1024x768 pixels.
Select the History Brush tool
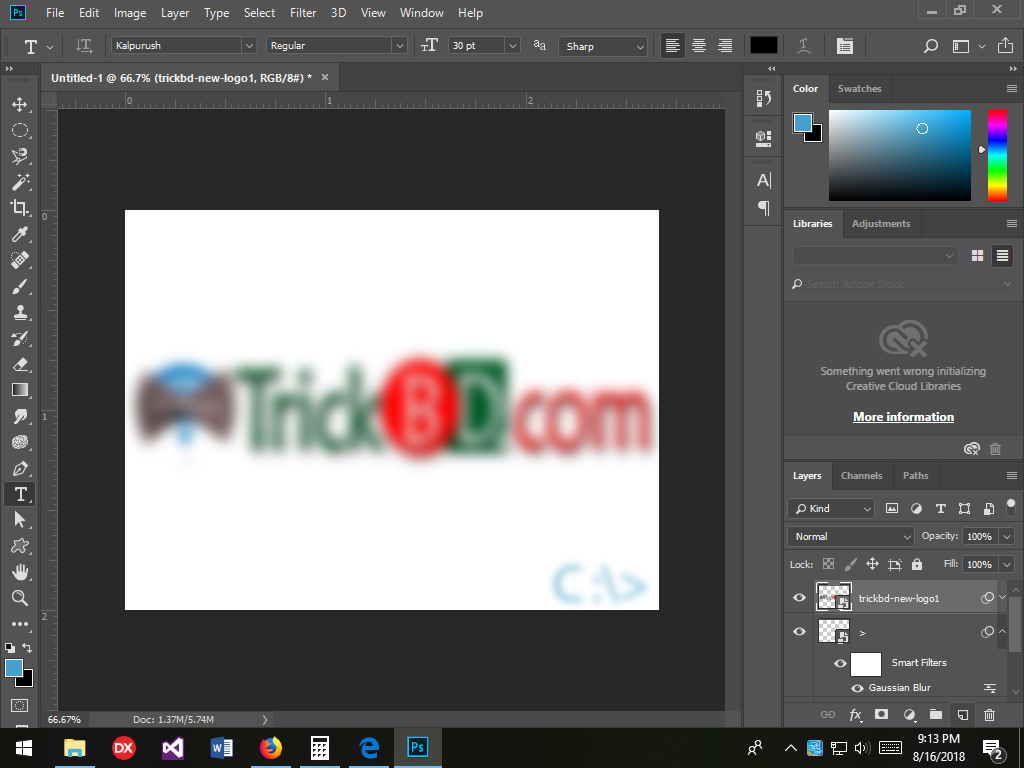click(x=20, y=338)
